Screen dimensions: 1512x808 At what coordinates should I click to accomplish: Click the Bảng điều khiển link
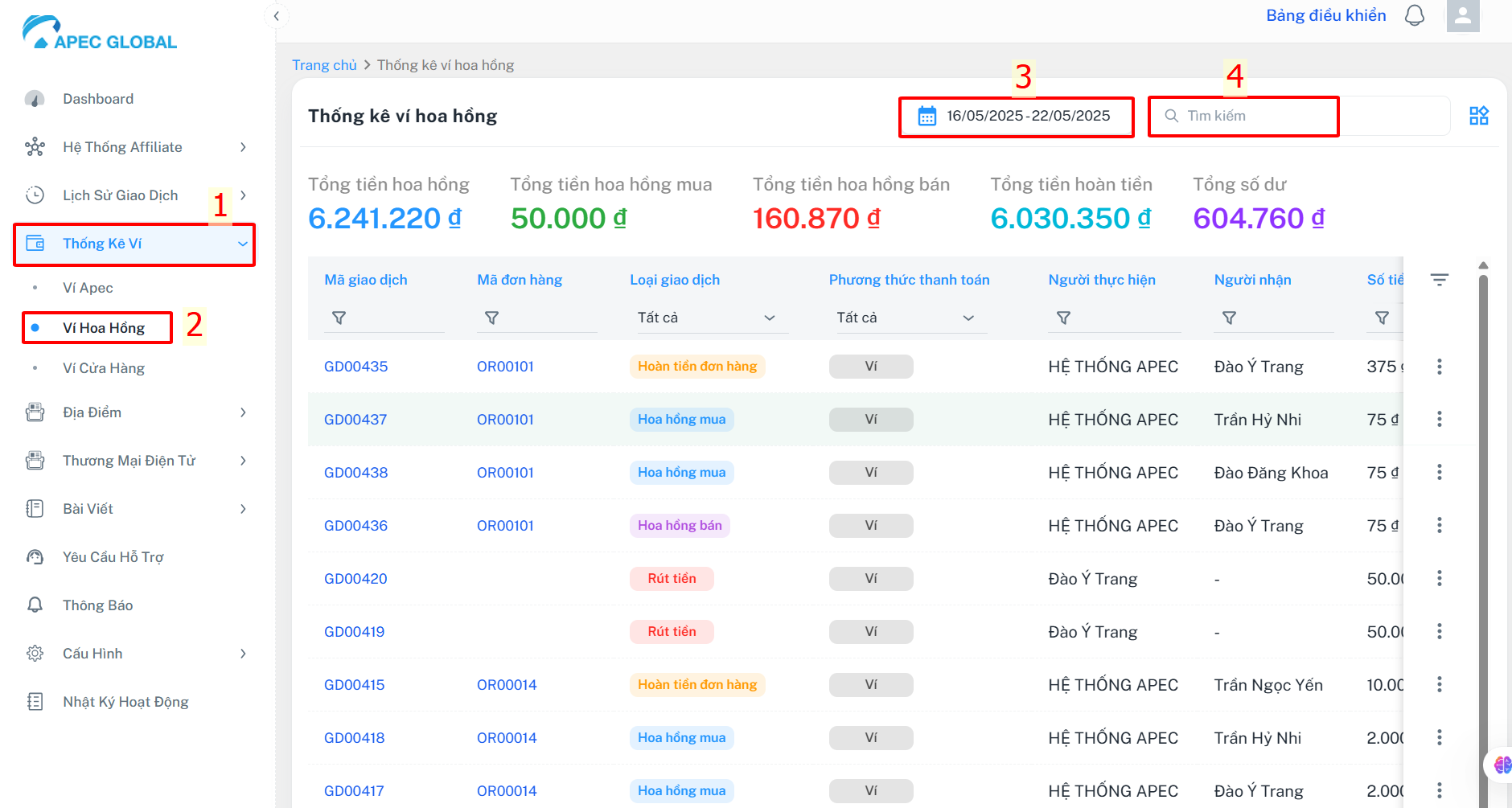(1326, 15)
